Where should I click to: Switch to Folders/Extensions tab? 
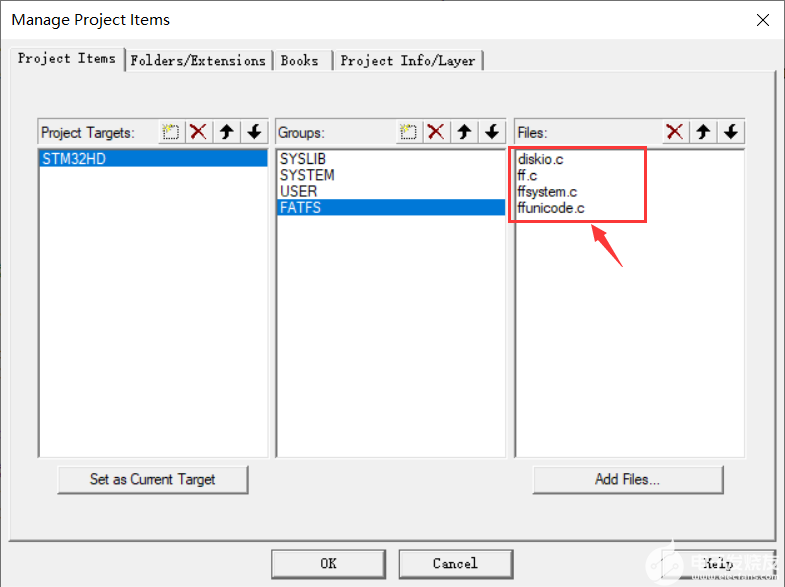coord(198,61)
